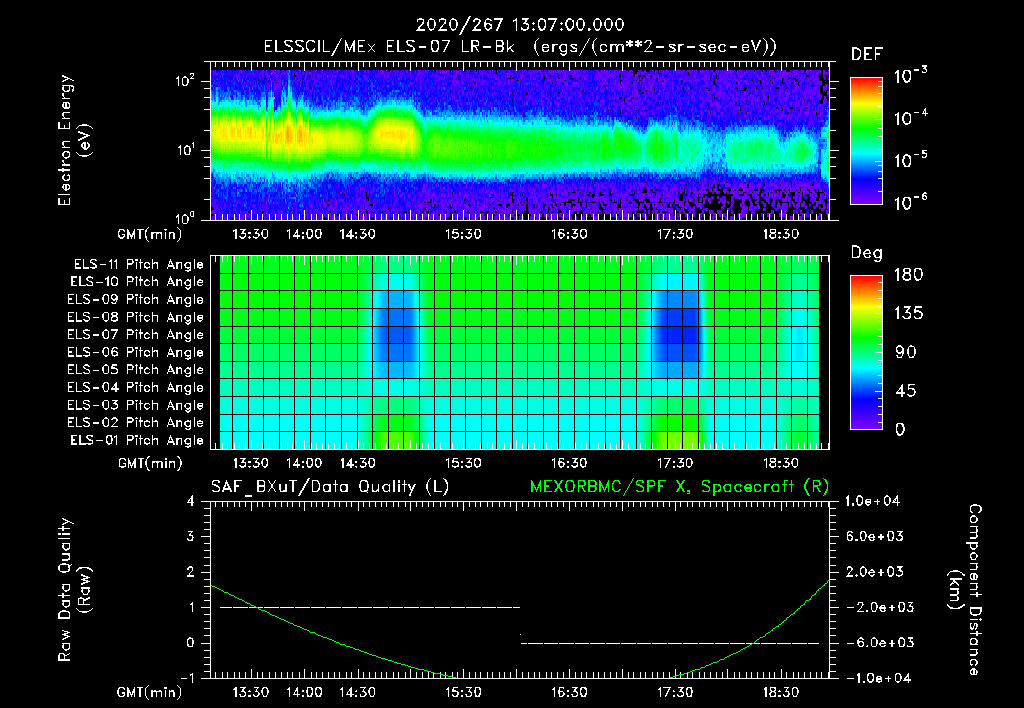This screenshot has width=1024, height=708.
Task: Click the ELS-10 Pitch Angle row label
Action: [x=137, y=282]
